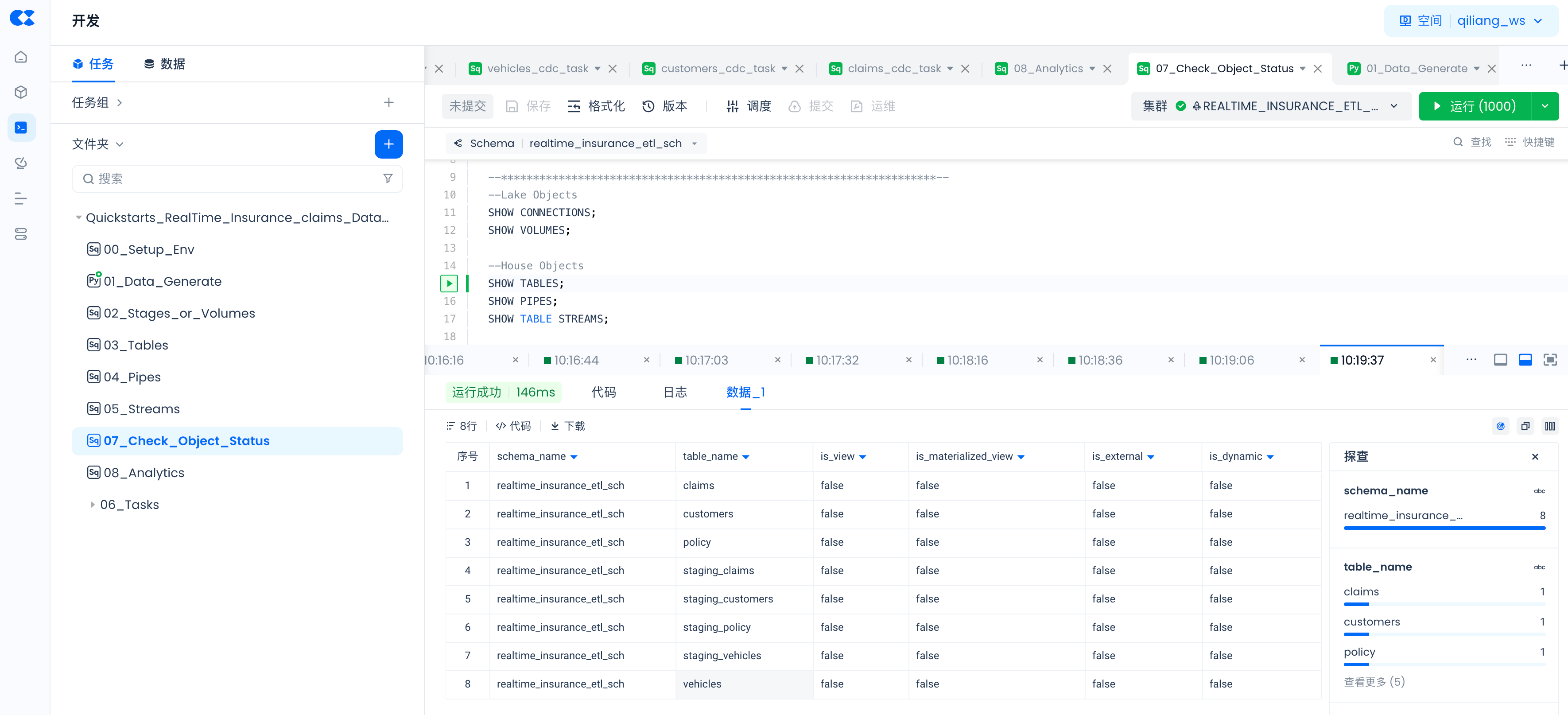Click the run line play icon beside SHOW TABLES
This screenshot has width=1568, height=715.
click(x=449, y=283)
